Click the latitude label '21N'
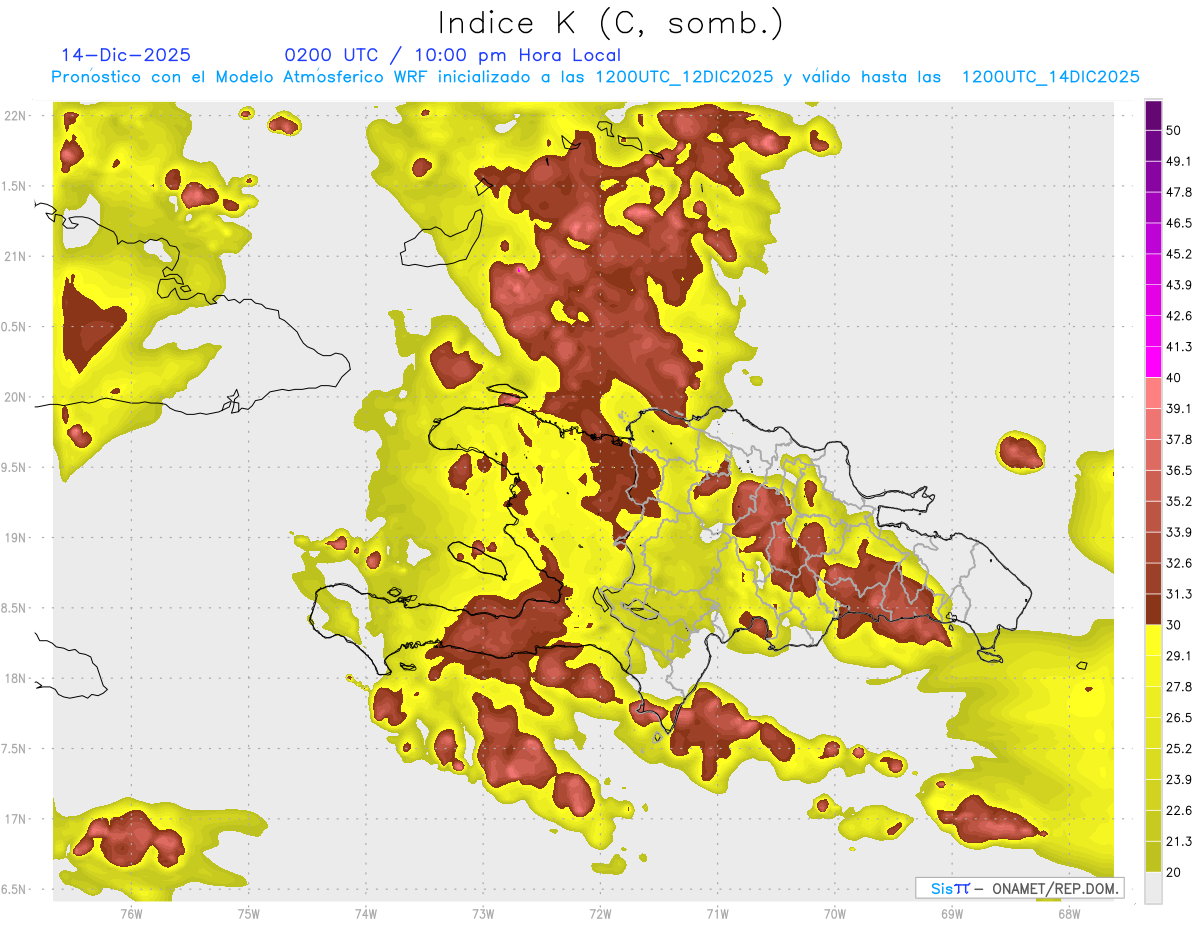Viewport: 1200px width, 927px height. [x=16, y=257]
